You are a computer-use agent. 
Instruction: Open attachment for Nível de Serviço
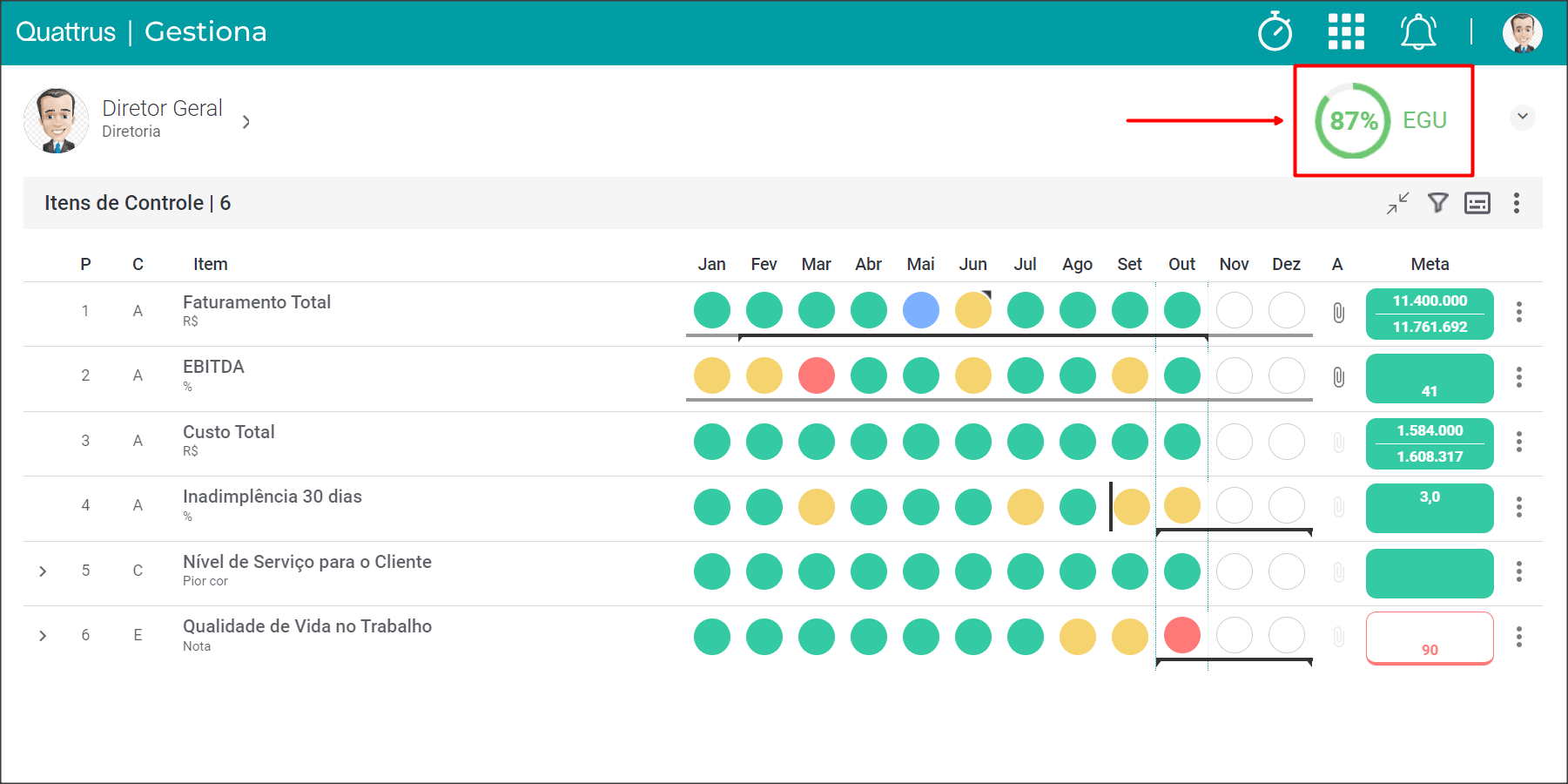[1339, 572]
